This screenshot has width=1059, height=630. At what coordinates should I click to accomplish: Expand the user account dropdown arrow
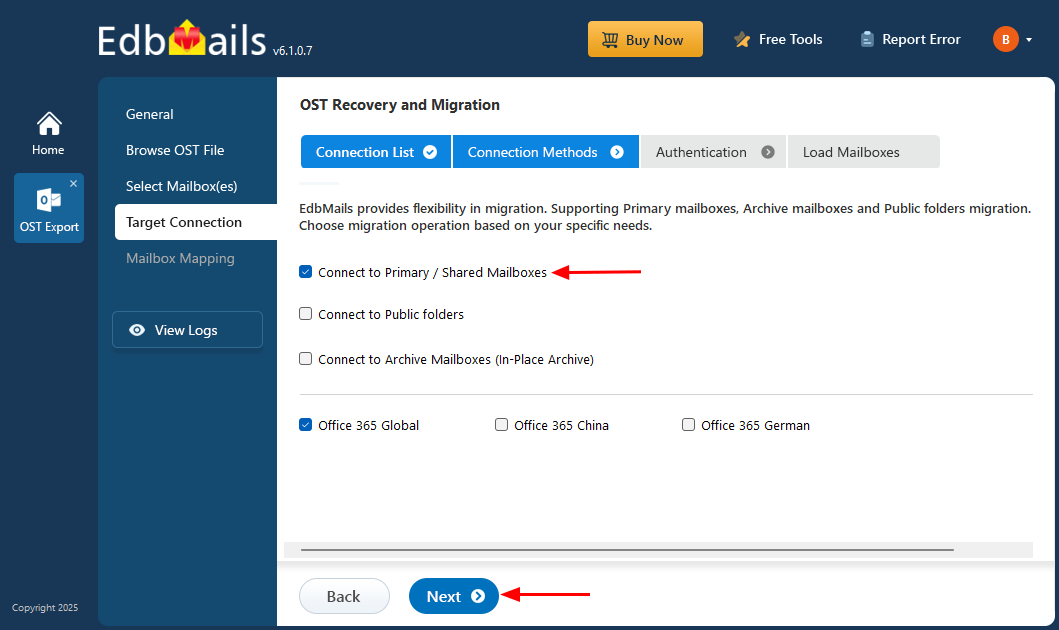coord(1029,40)
